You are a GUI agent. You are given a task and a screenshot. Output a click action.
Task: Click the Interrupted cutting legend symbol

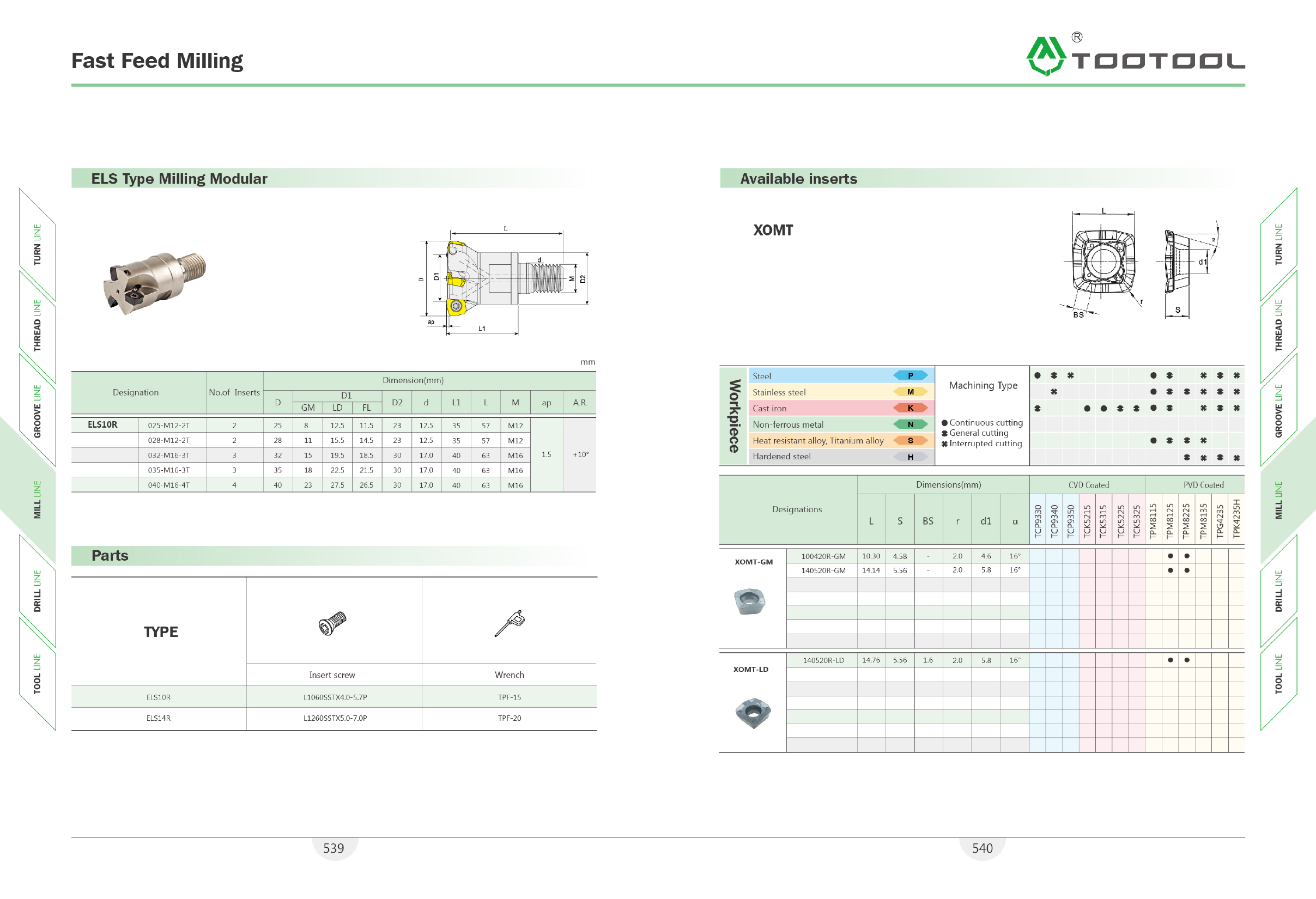944,444
